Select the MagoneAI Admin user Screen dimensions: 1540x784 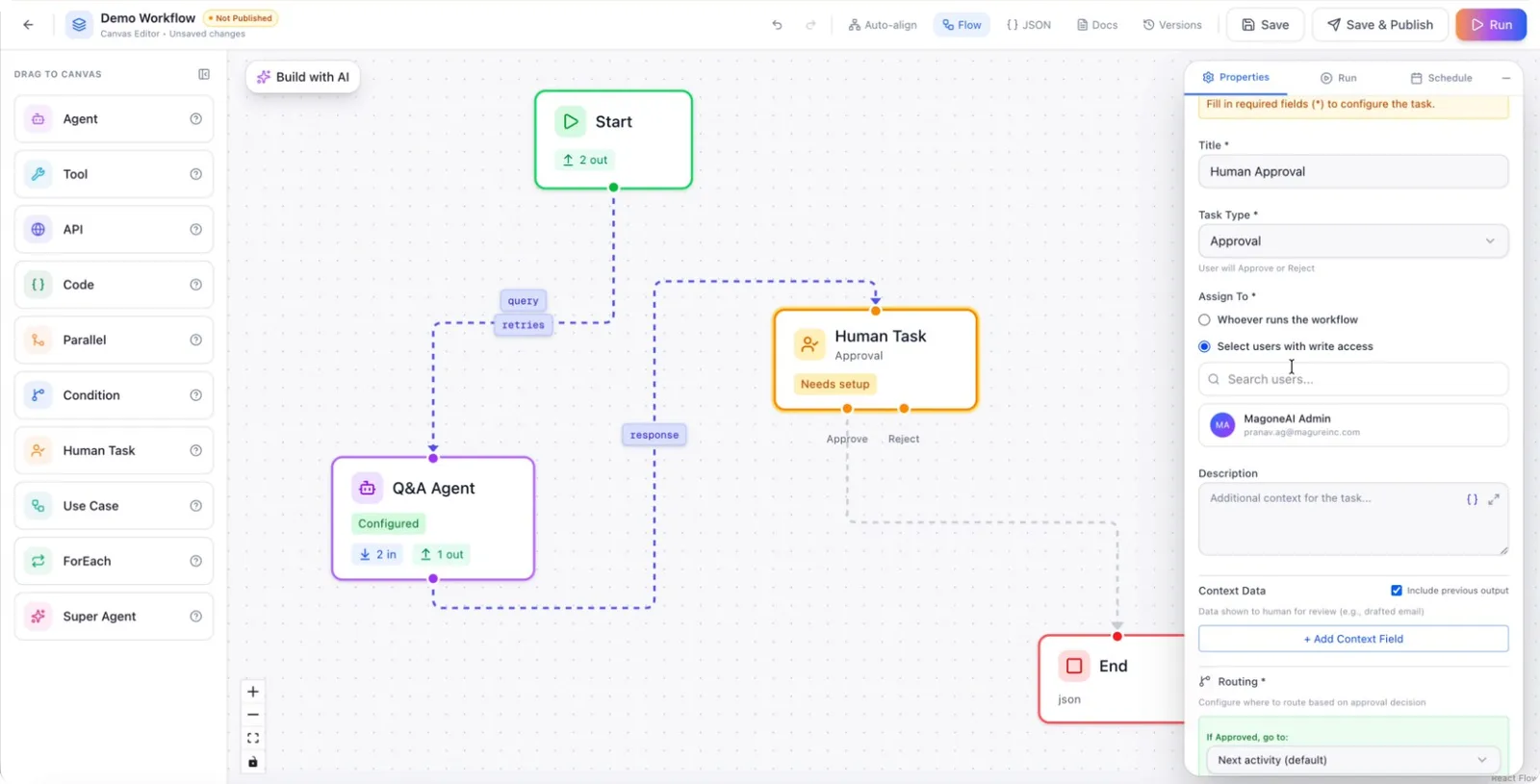(x=1353, y=425)
